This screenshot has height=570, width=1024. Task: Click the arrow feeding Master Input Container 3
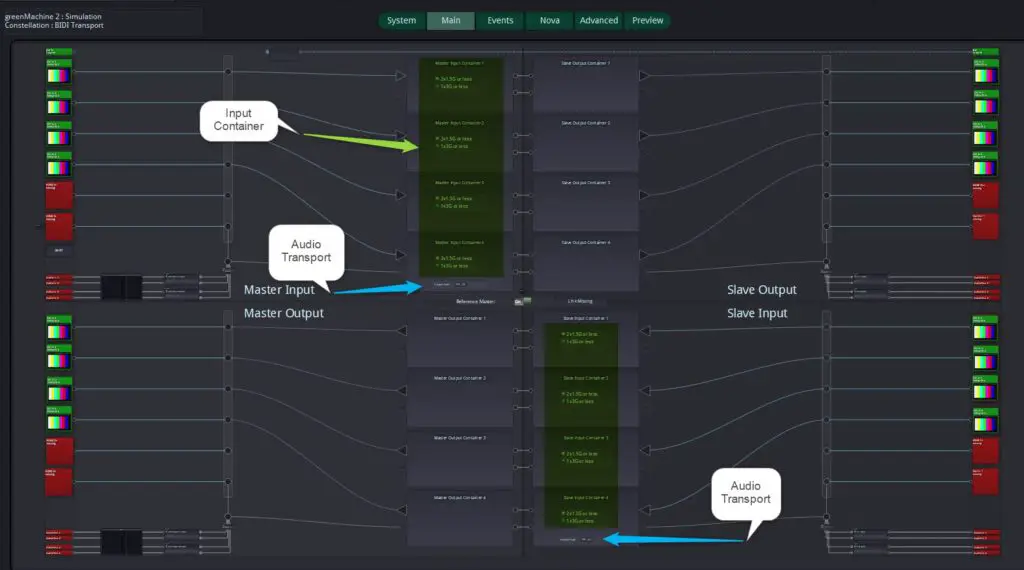click(400, 195)
